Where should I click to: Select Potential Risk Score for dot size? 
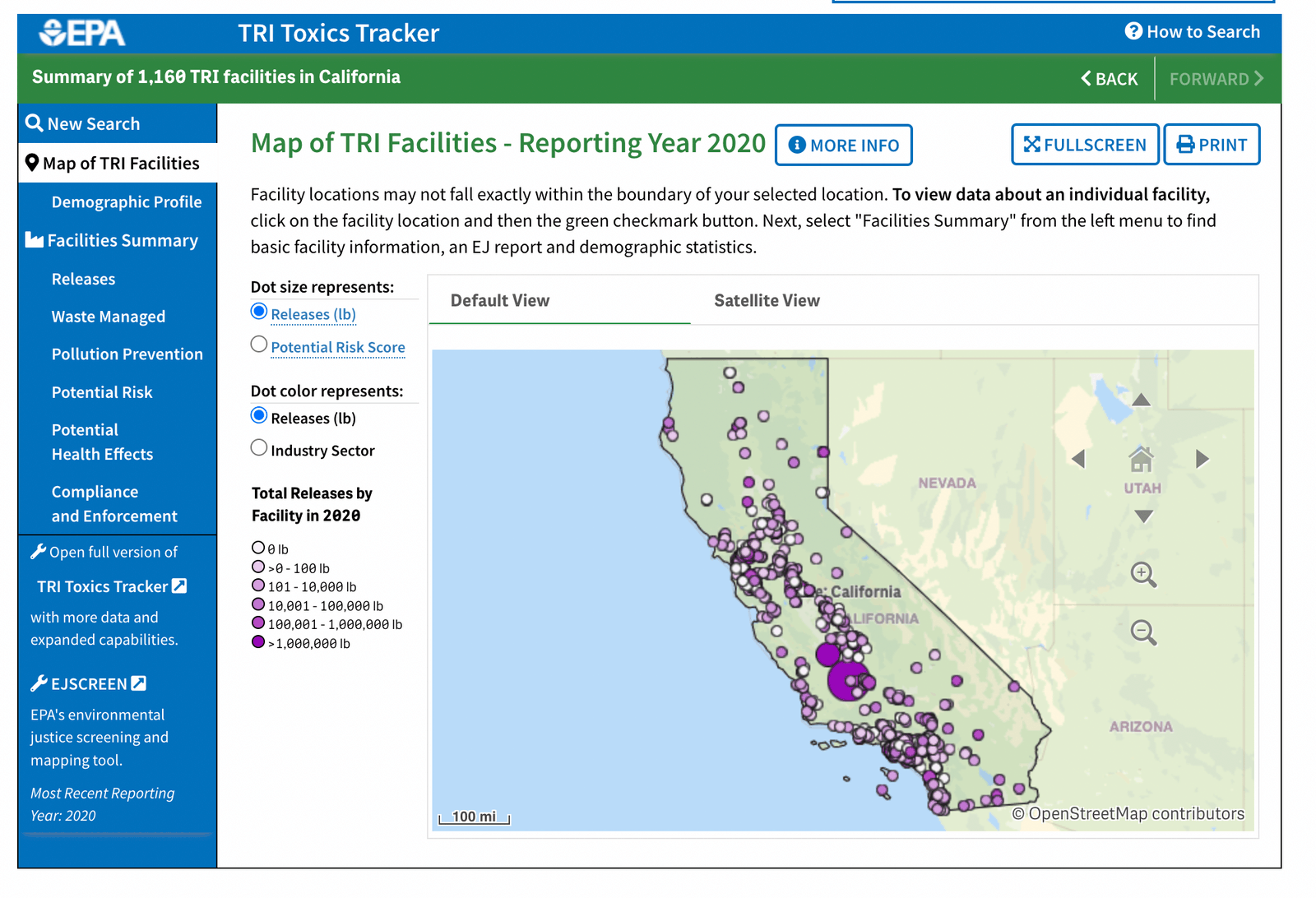tap(259, 344)
